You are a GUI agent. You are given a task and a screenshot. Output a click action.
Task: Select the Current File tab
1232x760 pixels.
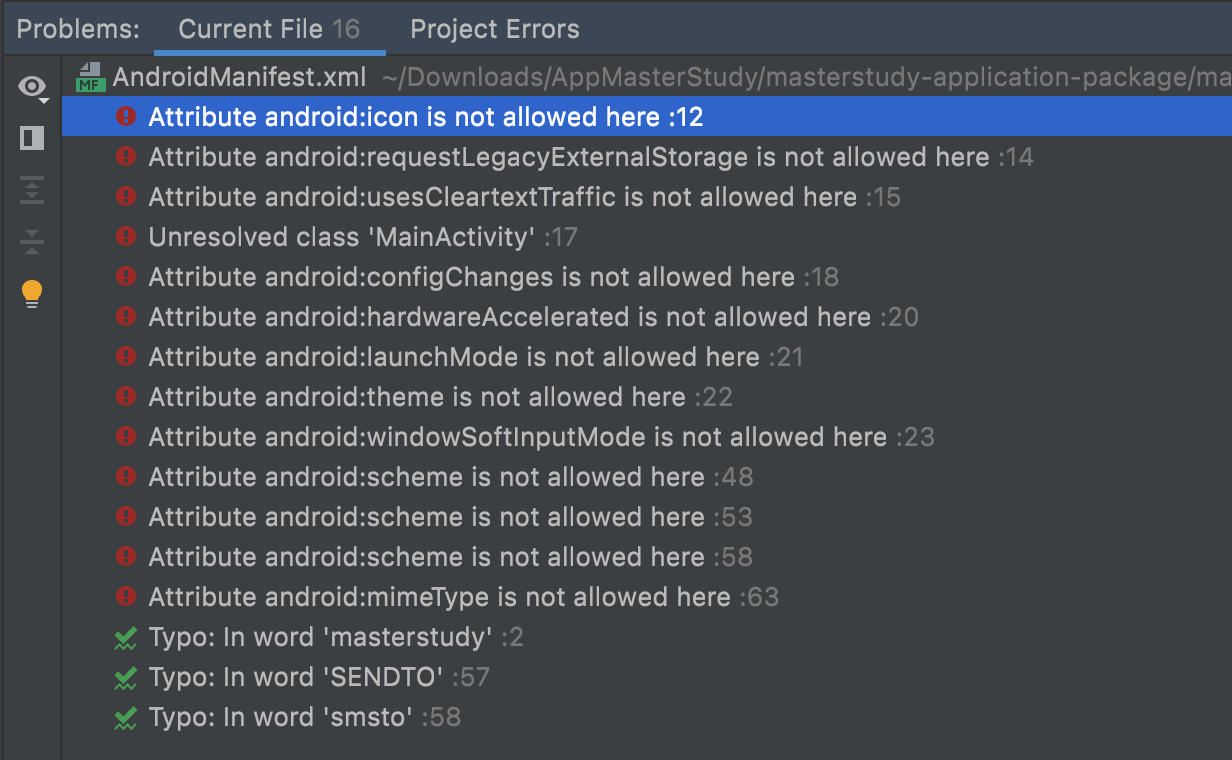(269, 29)
